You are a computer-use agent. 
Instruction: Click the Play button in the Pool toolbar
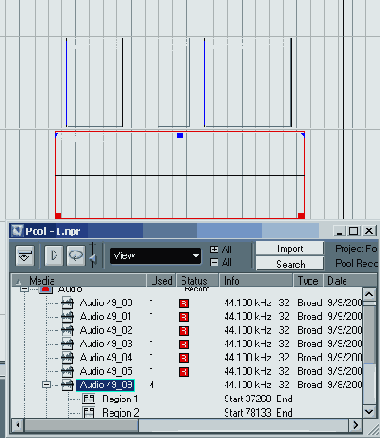(x=53, y=256)
